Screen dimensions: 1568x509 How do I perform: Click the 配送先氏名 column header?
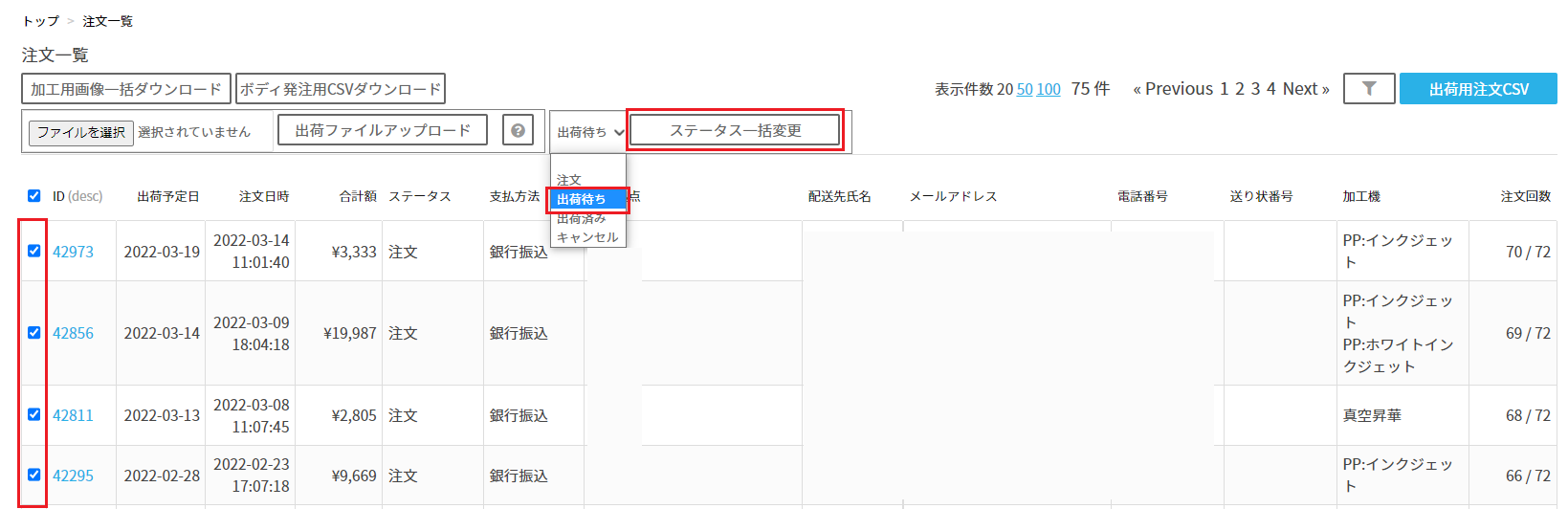tap(840, 196)
